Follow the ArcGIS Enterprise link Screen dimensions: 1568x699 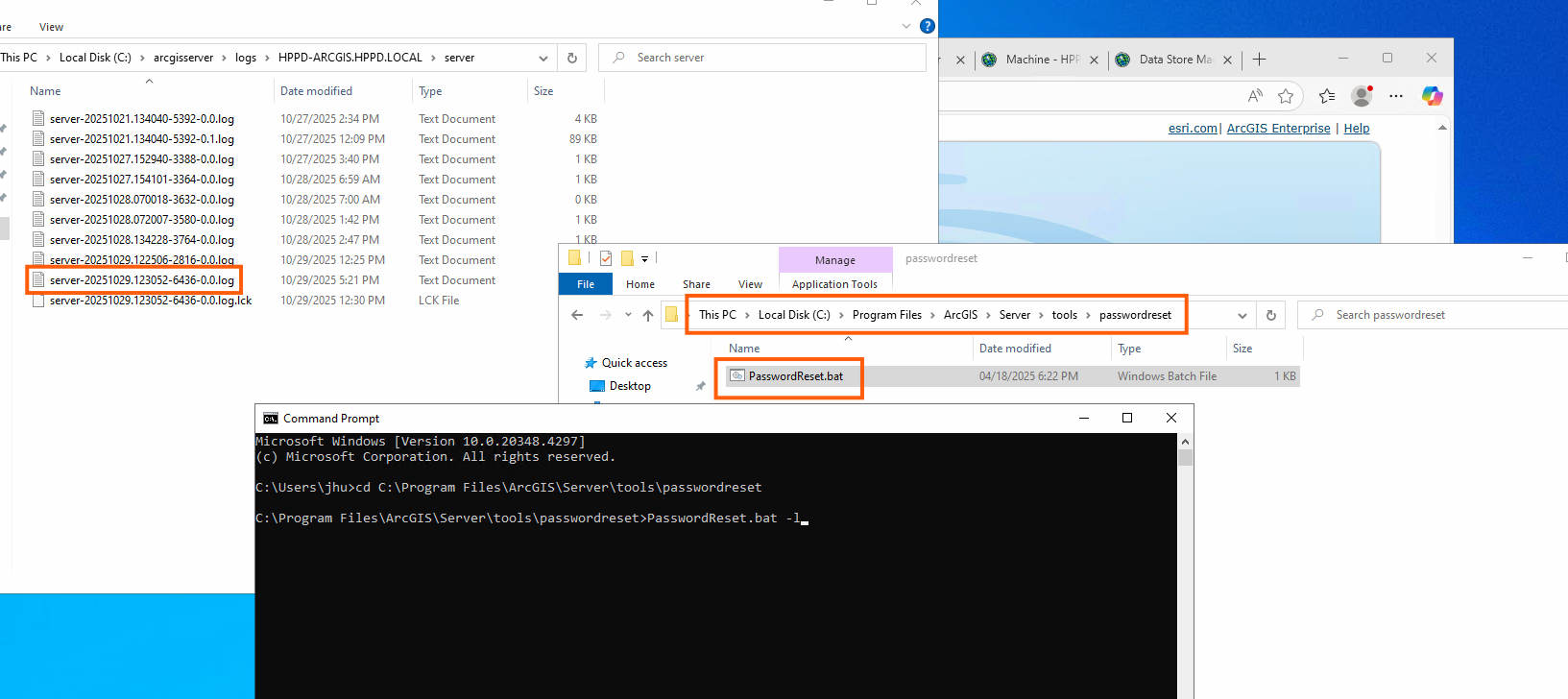pos(1278,129)
